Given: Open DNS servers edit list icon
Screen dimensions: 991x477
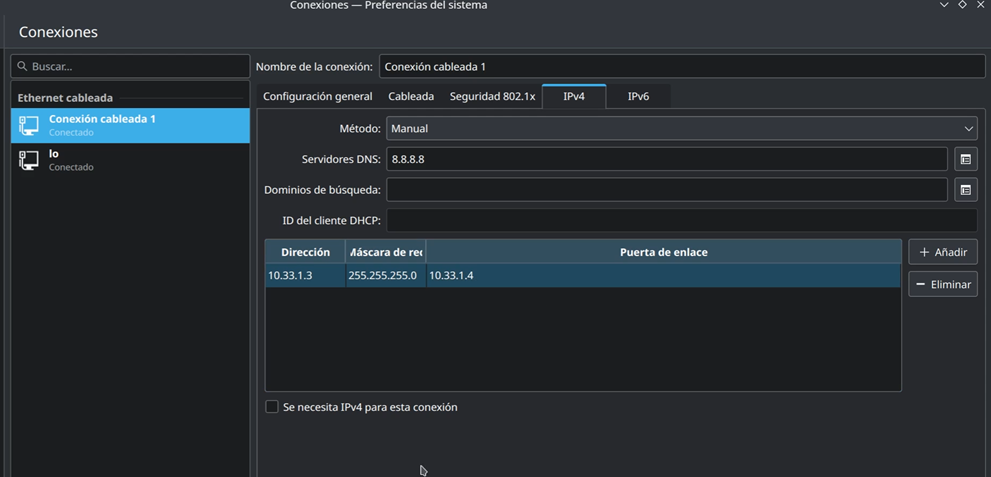Looking at the screenshot, I should (x=965, y=159).
